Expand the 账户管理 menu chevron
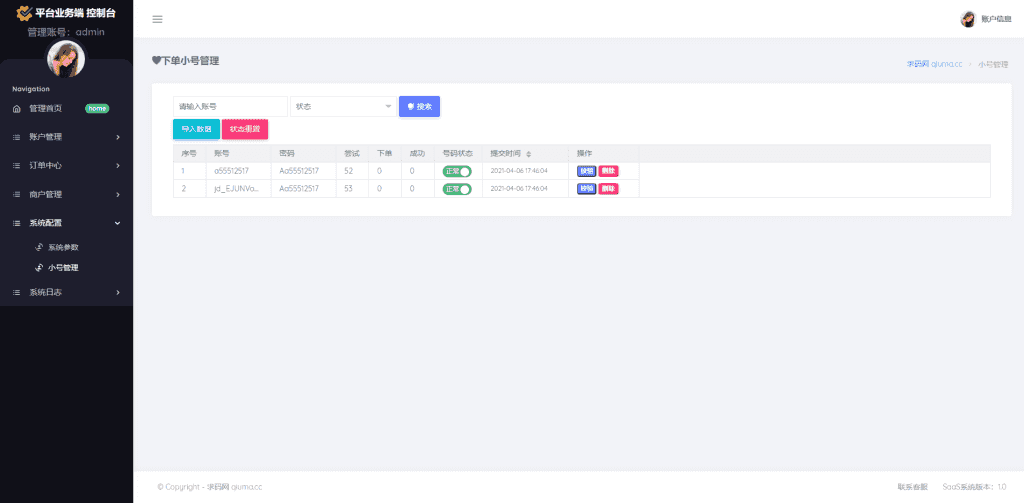This screenshot has height=503, width=1024. 118,137
